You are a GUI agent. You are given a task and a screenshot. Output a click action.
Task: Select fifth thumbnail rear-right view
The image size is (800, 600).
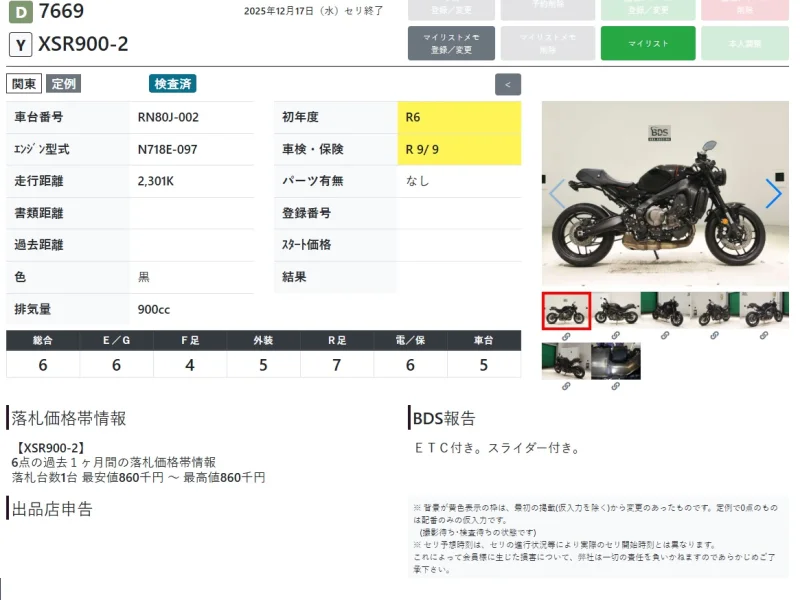pyautogui.click(x=764, y=311)
